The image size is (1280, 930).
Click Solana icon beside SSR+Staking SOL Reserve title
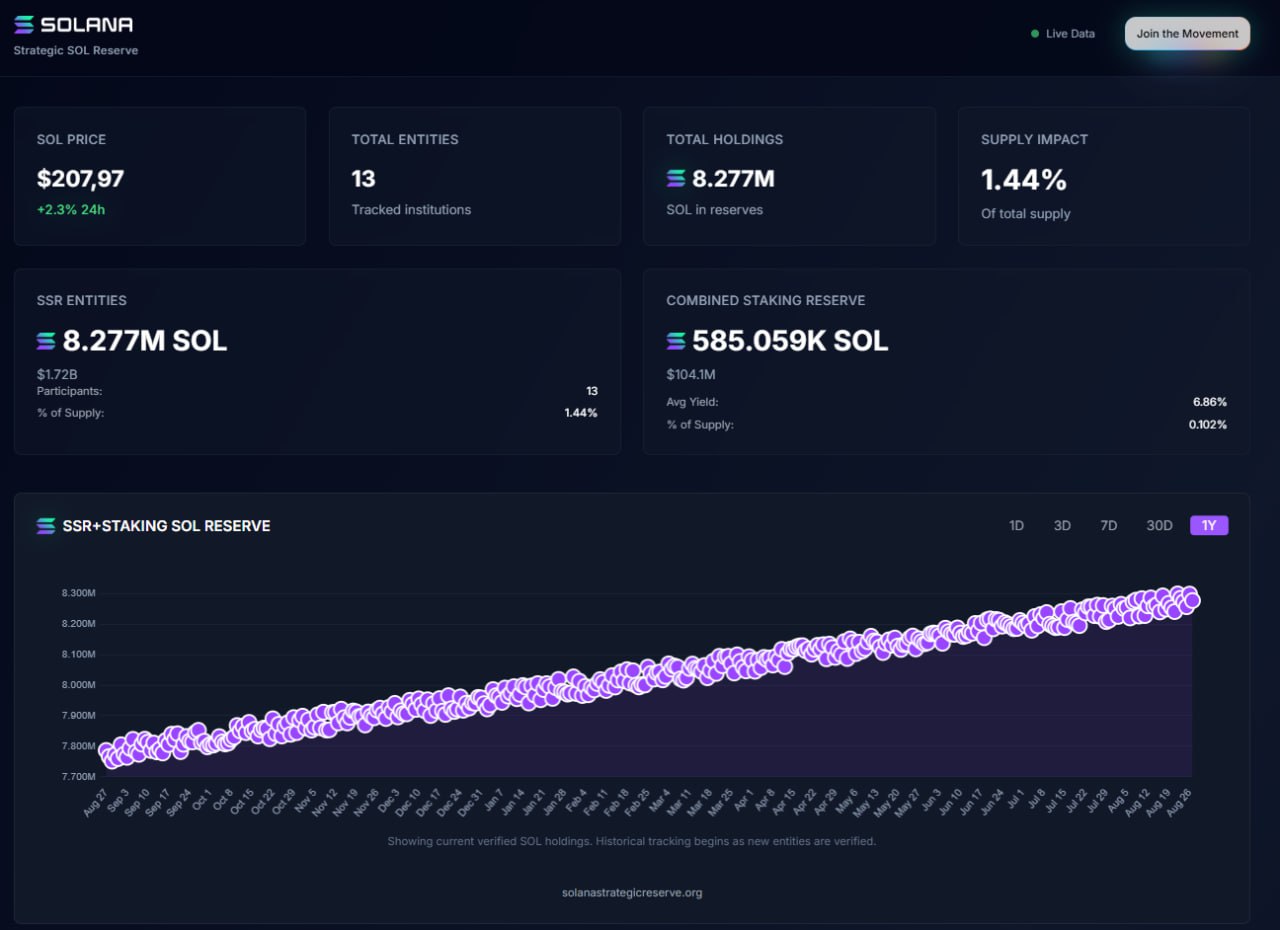click(x=46, y=526)
